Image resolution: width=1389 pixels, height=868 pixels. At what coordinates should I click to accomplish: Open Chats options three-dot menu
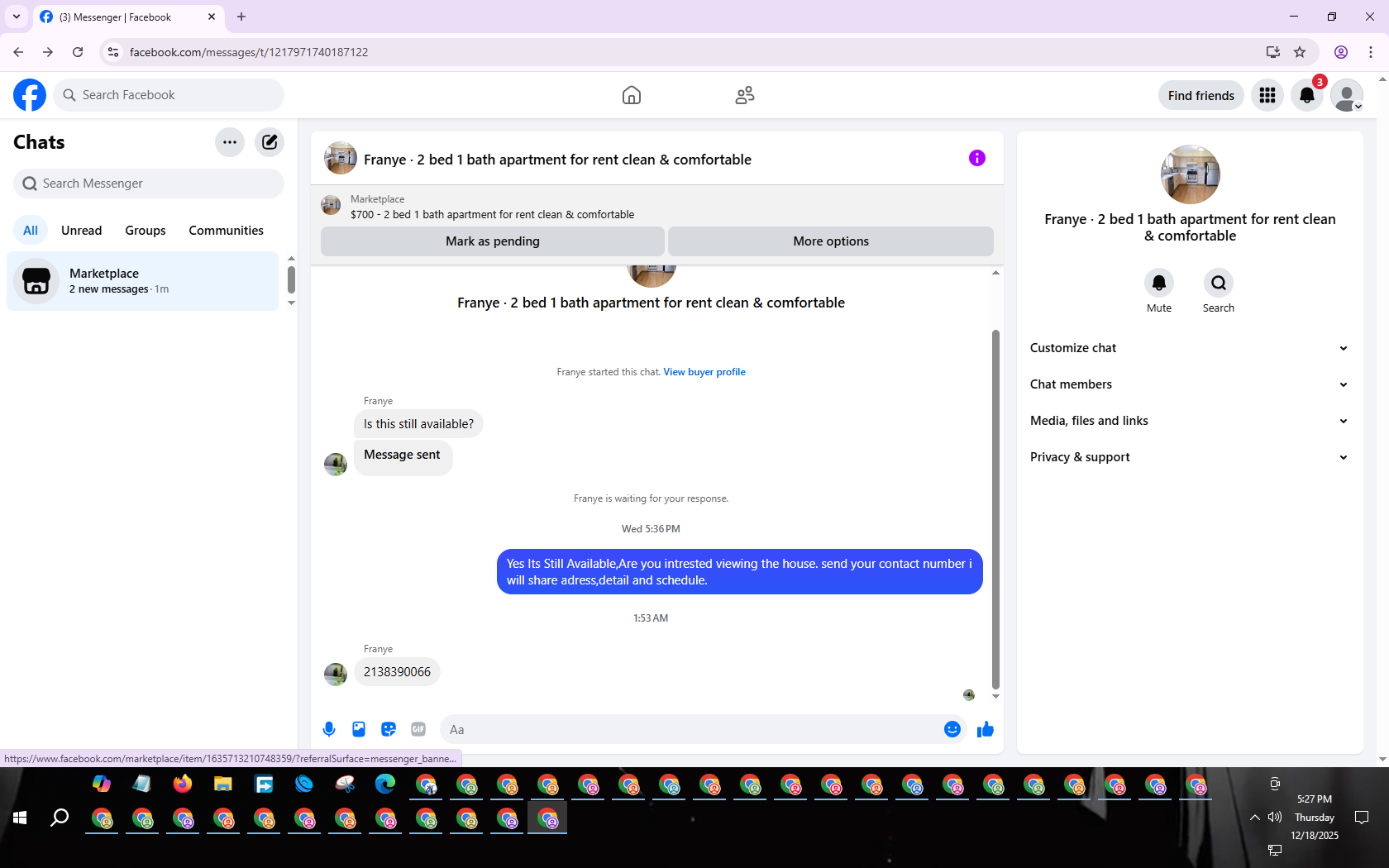230,142
